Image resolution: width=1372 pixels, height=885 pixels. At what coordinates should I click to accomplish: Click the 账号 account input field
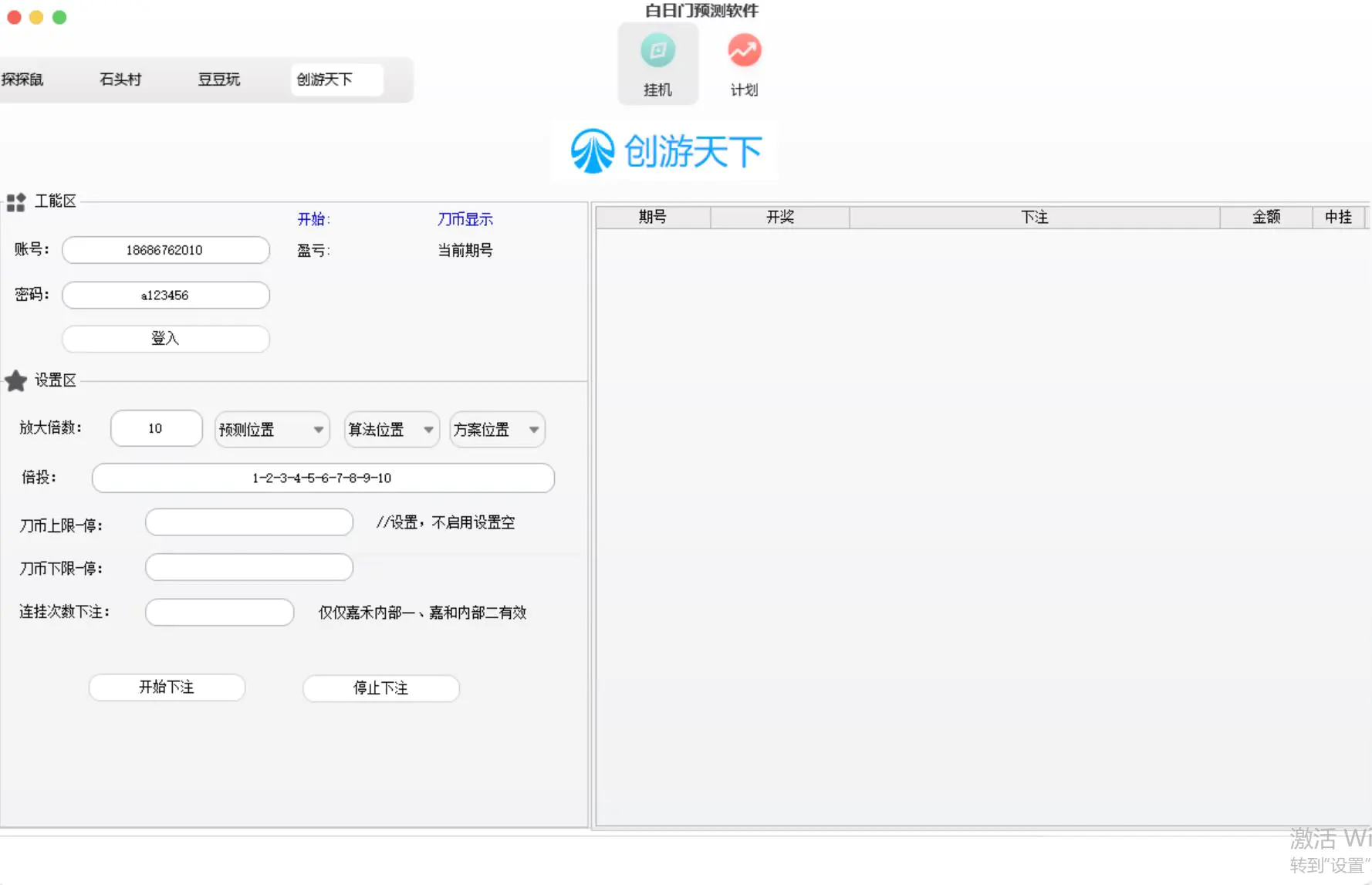click(x=165, y=250)
